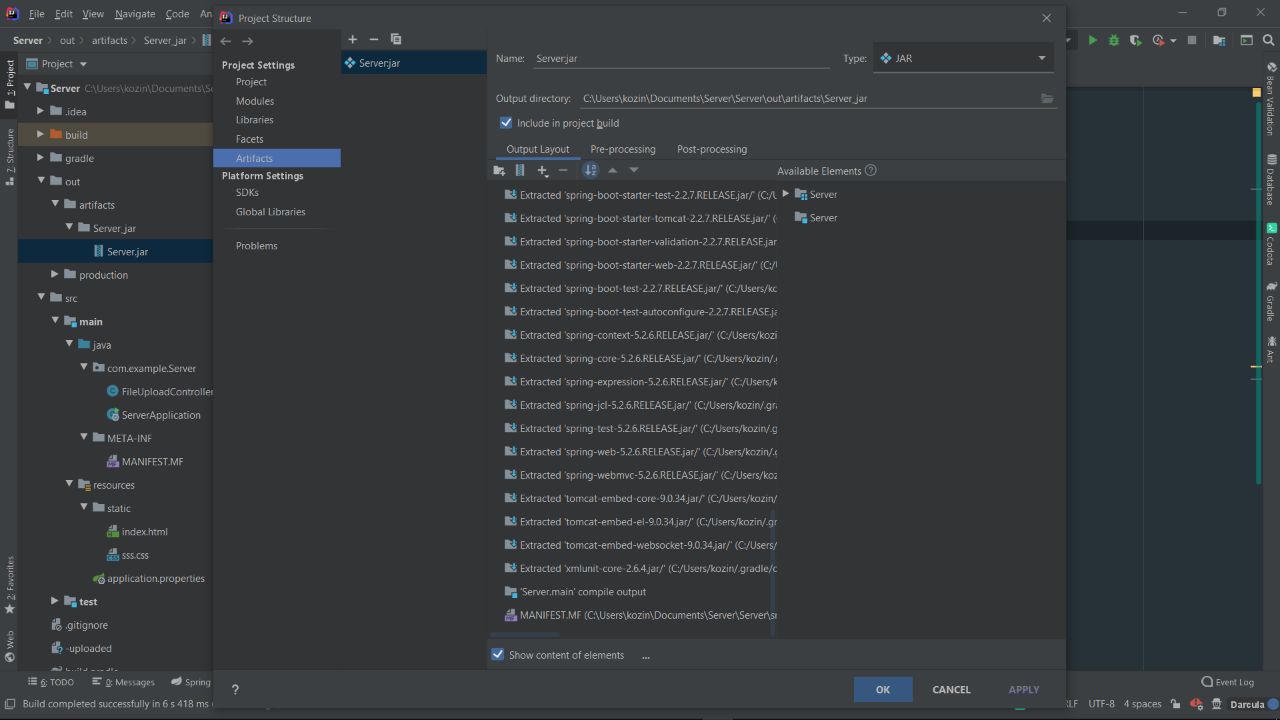Open Available Elements help icon
The height and width of the screenshot is (720, 1280).
pyautogui.click(x=870, y=170)
